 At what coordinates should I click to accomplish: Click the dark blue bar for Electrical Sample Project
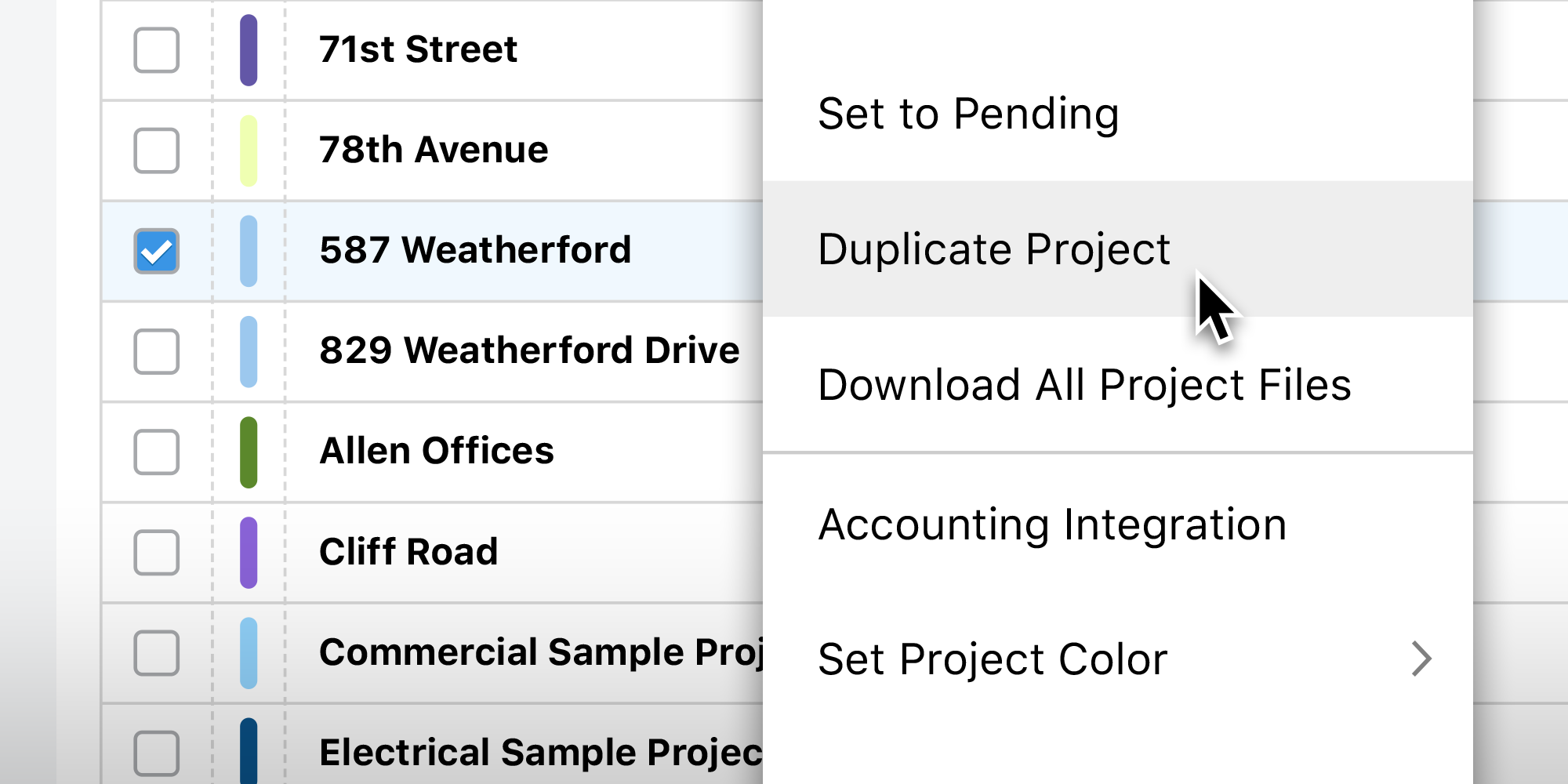click(x=249, y=750)
